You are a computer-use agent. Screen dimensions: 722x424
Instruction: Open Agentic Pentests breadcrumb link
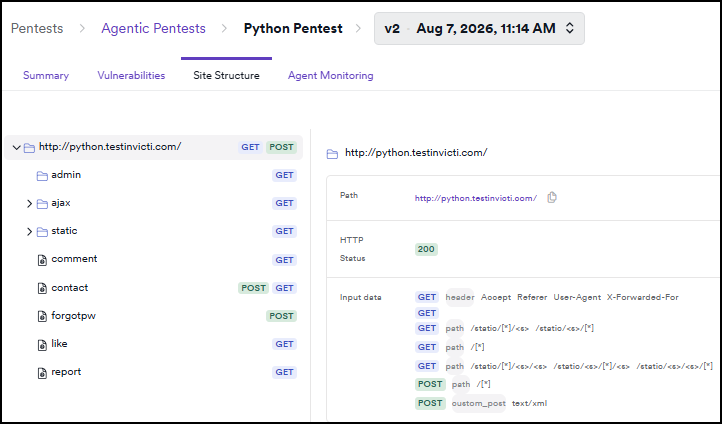pos(153,29)
